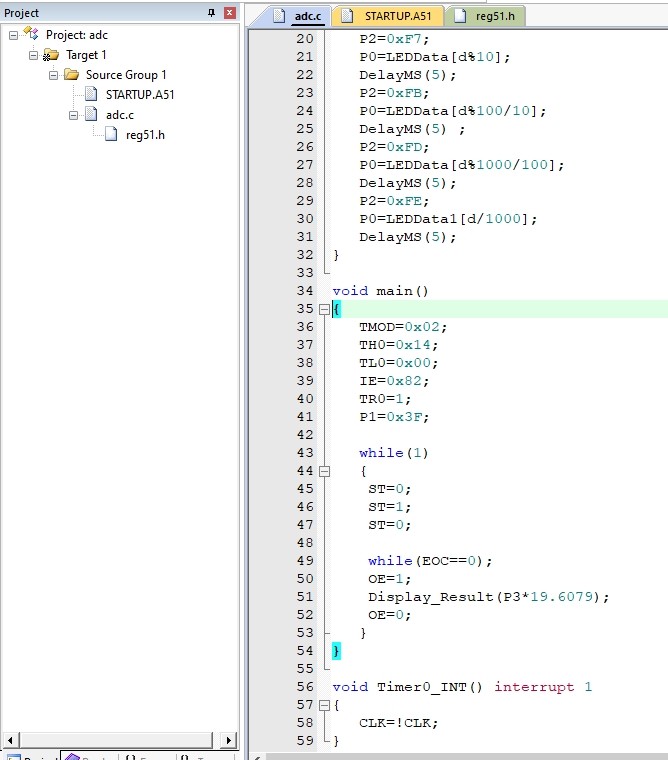Click the 'while(1)' keyword on line 43
This screenshot has width=668, height=760.
pyautogui.click(x=394, y=453)
